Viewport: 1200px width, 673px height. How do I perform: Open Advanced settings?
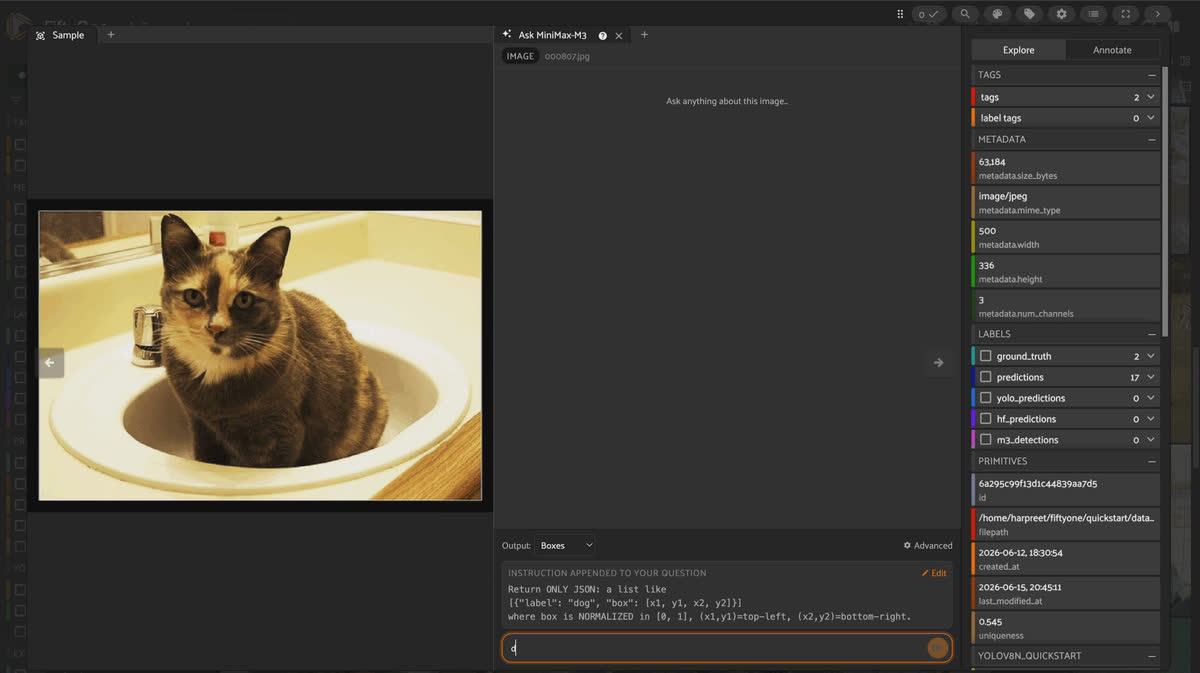pyautogui.click(x=928, y=546)
